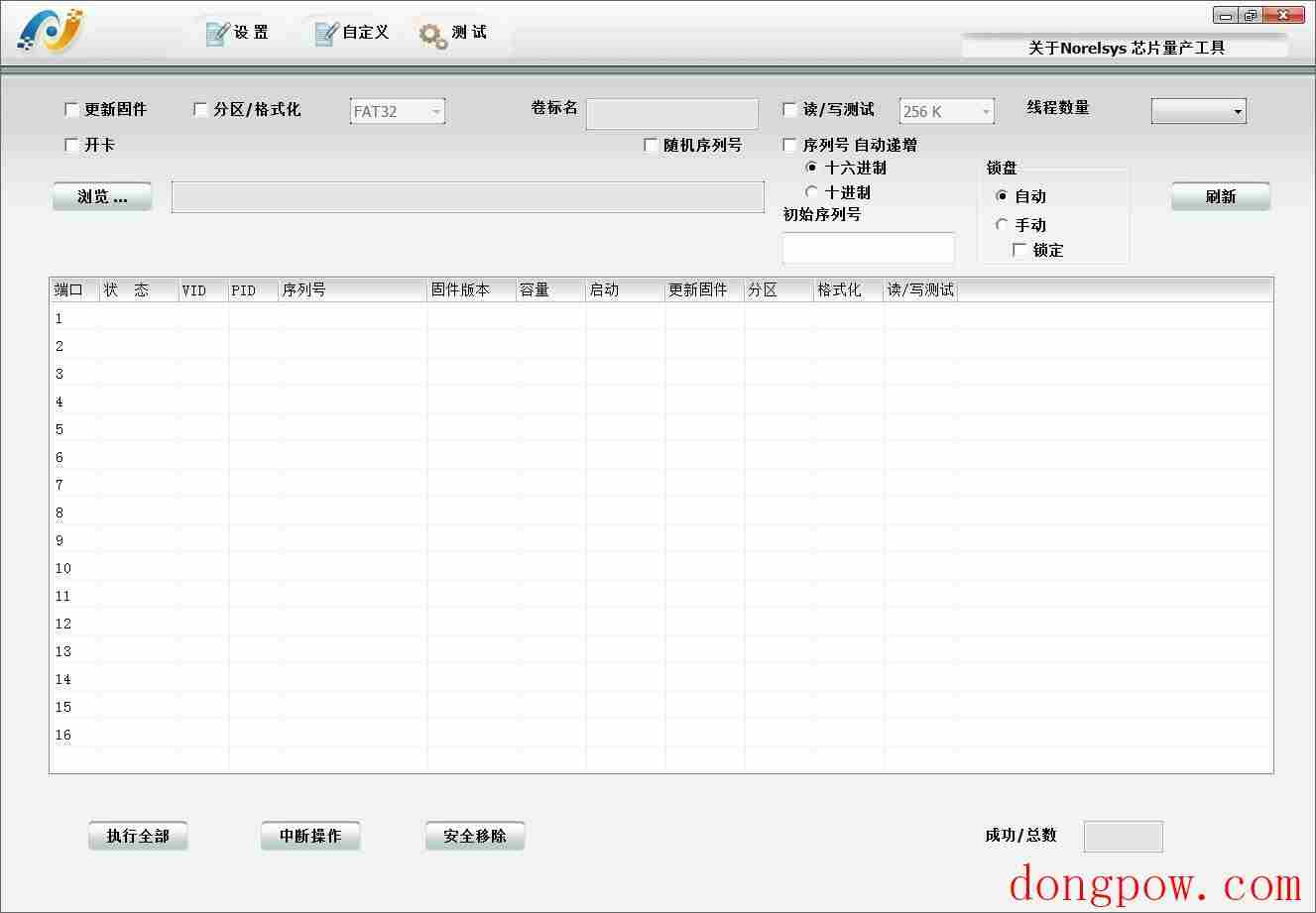1316x913 pixels.
Task: Click the 容量 column header
Action: coord(550,289)
